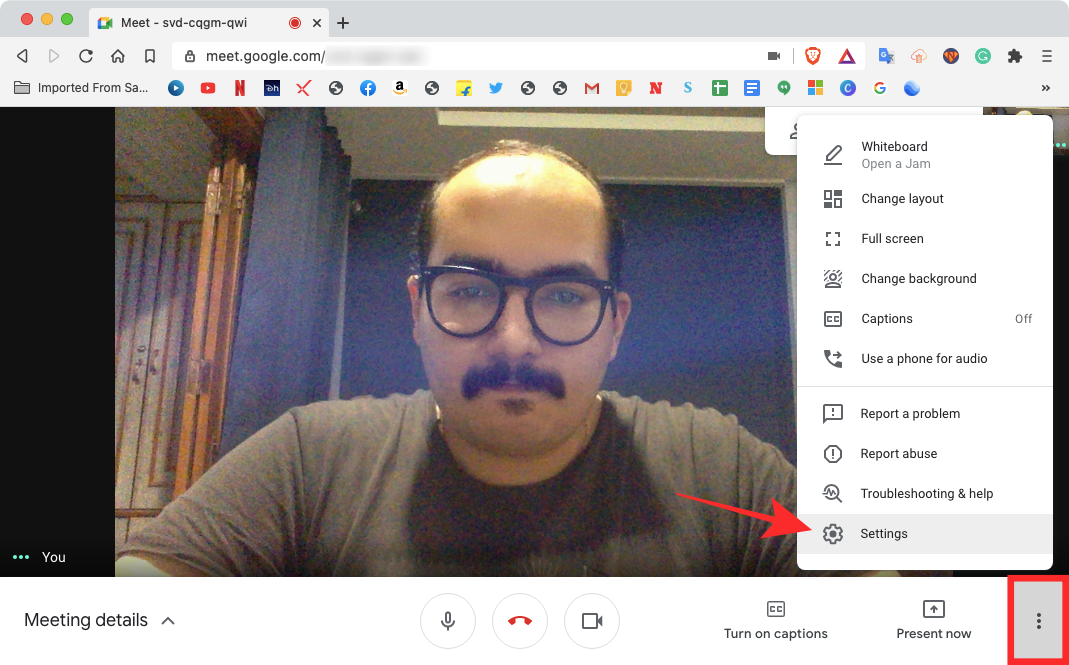Collapse the Meeting details panel
Screen dimensions: 1069x665
(x=168, y=620)
